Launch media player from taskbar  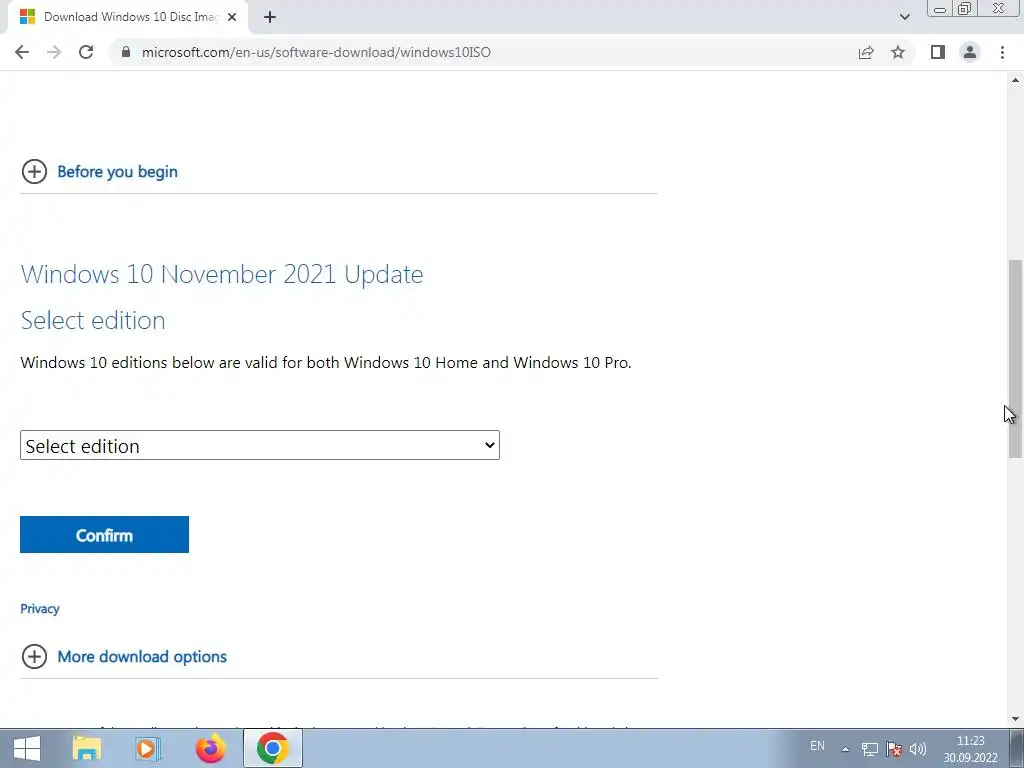(148, 748)
